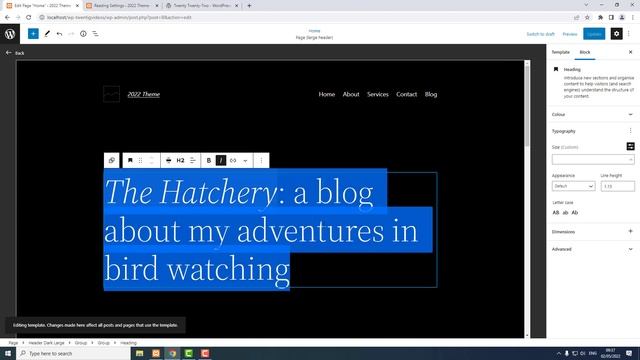Switch to the Block sidebar tab

point(584,52)
